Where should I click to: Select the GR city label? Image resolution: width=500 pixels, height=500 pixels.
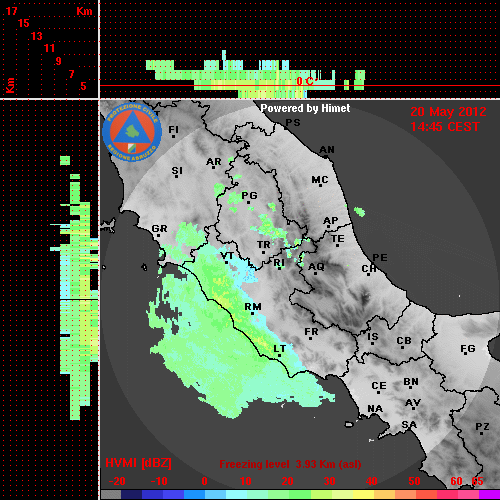pyautogui.click(x=159, y=229)
